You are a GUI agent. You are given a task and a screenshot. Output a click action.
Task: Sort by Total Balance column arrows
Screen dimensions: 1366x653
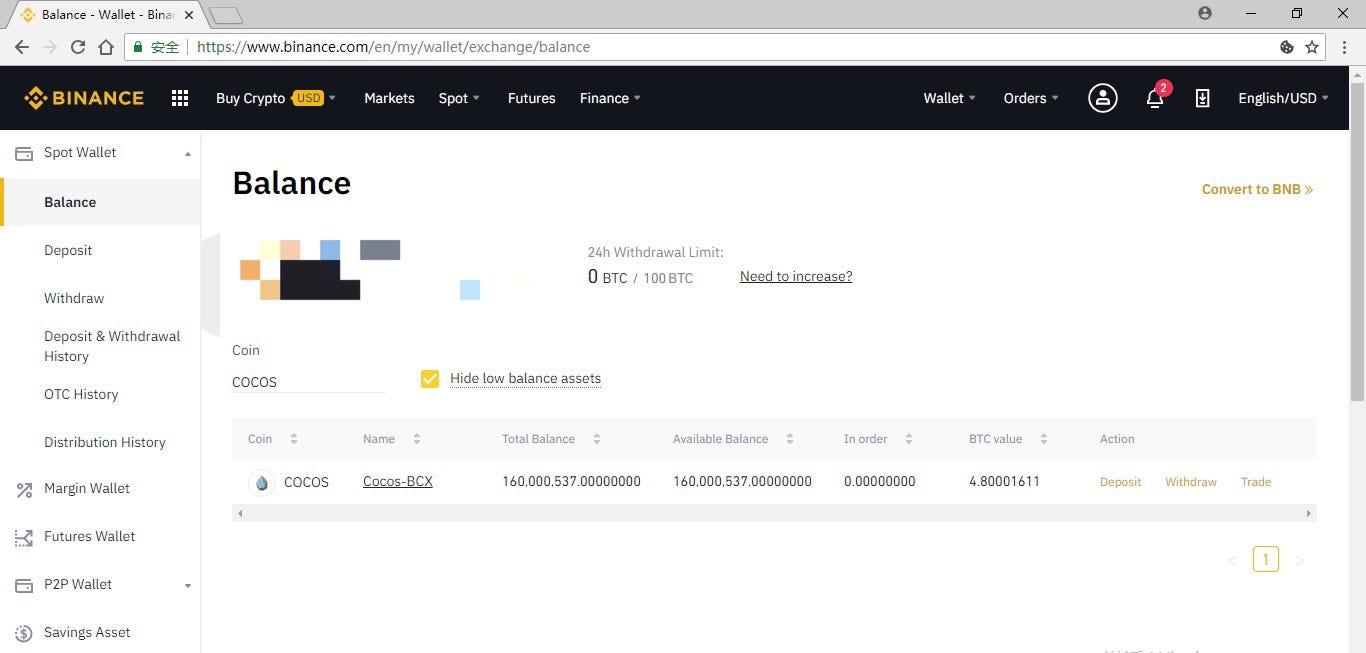point(596,439)
